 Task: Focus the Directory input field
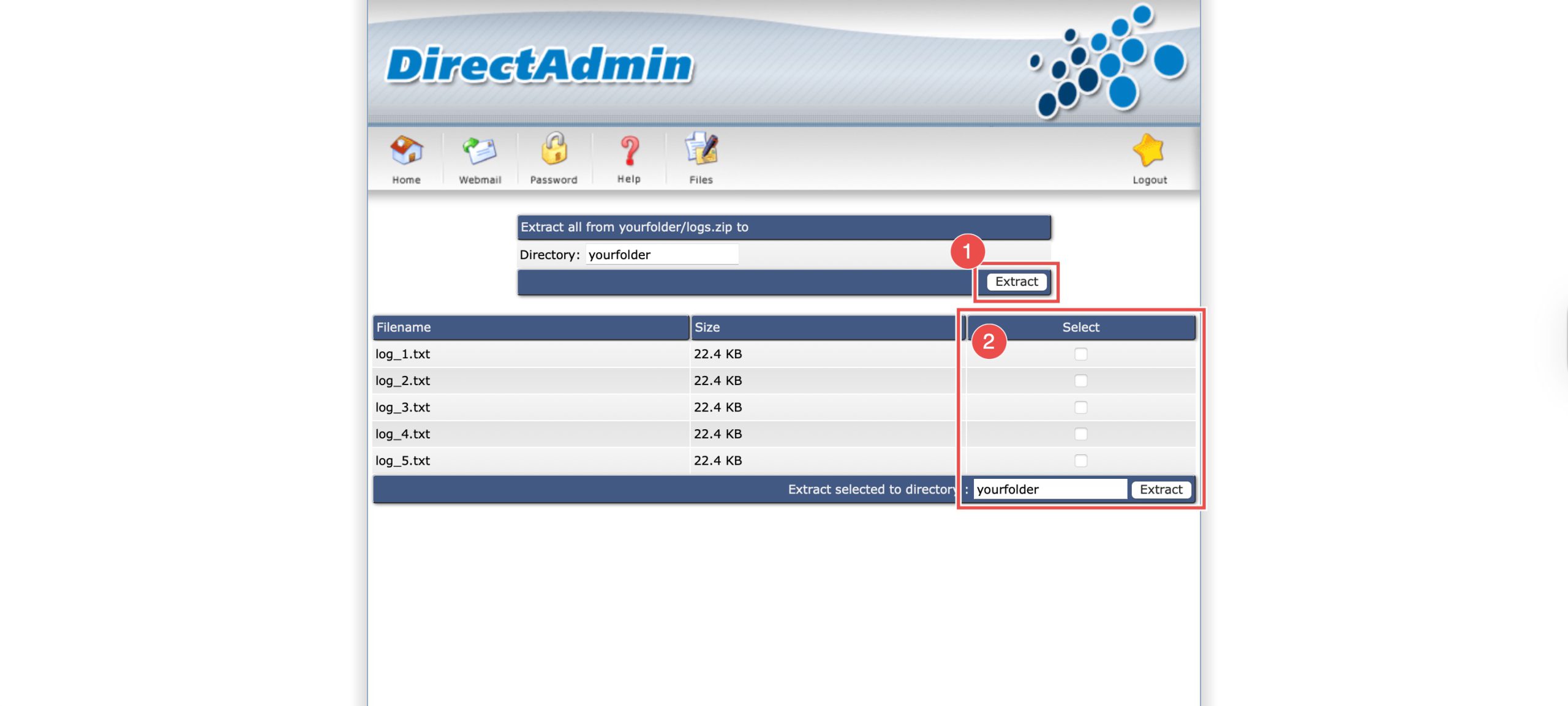coord(662,255)
